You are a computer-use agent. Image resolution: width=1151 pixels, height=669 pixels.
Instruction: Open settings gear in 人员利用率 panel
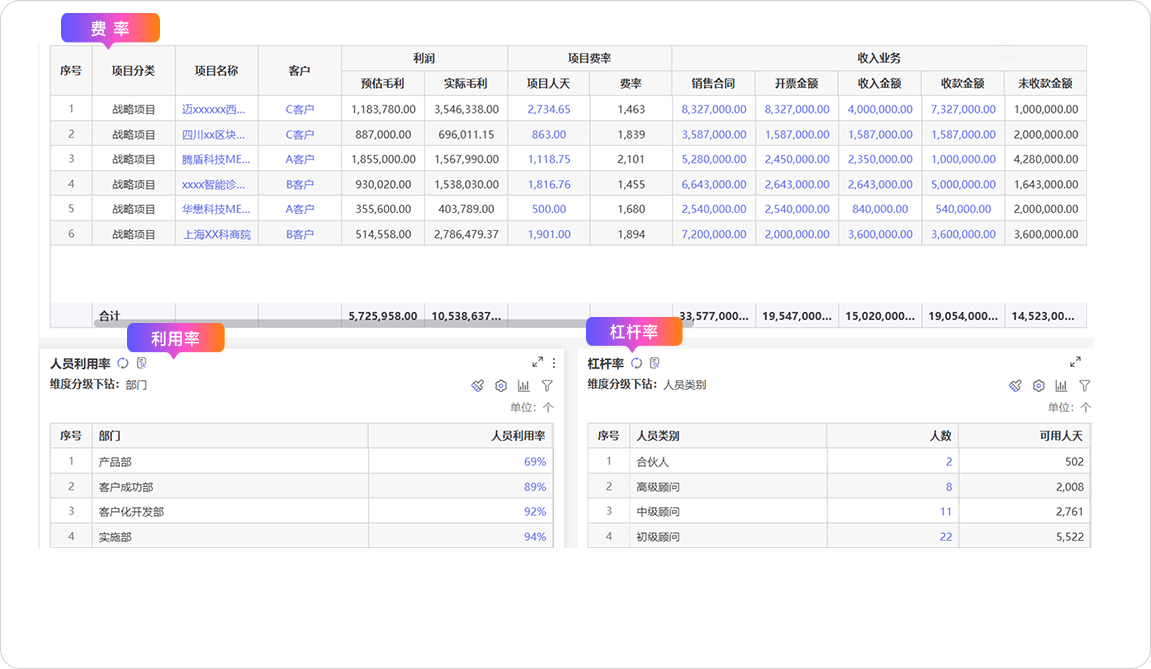tap(501, 385)
